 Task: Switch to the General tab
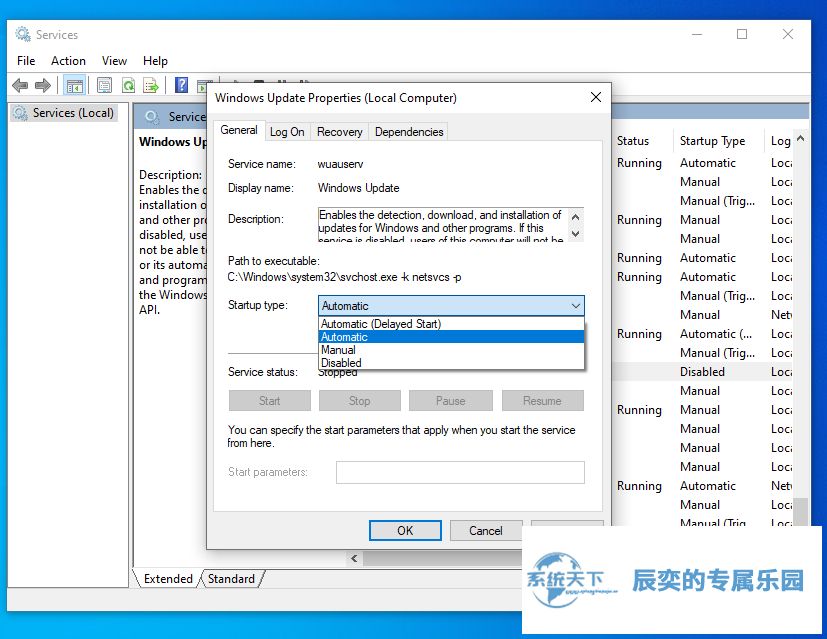239,130
